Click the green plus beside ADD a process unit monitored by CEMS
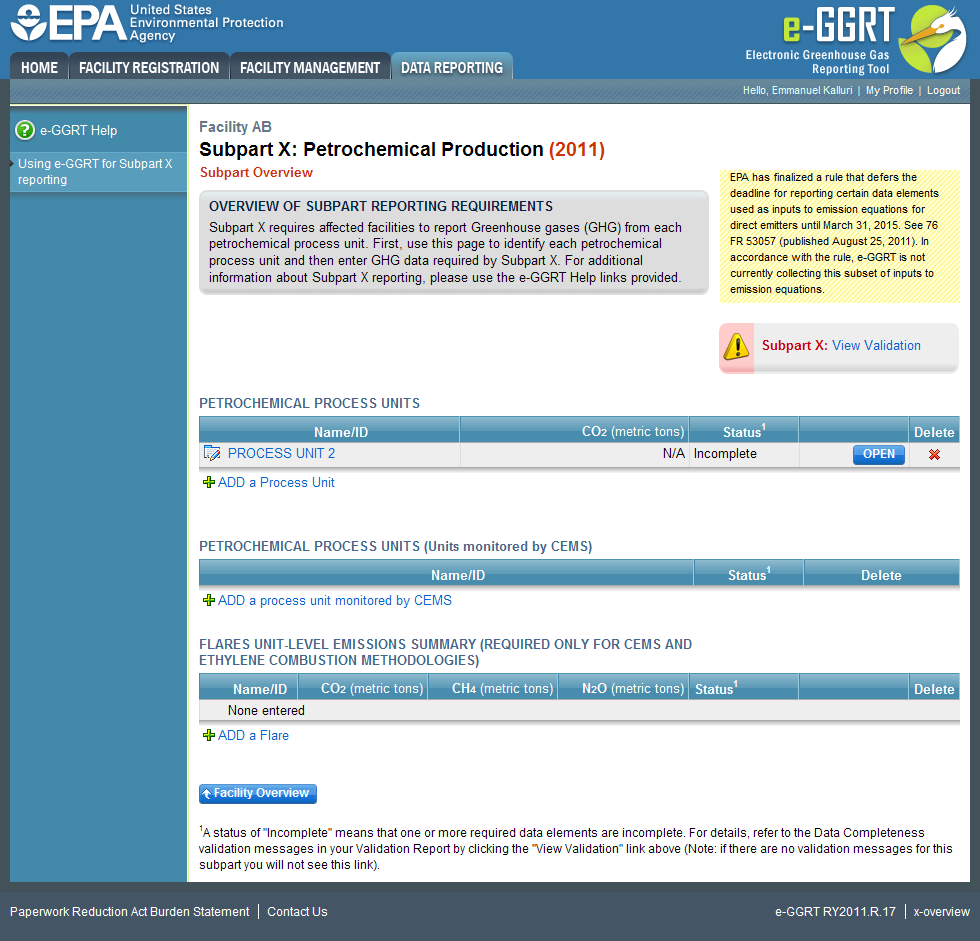Screen dimensions: 980x941 [209, 600]
